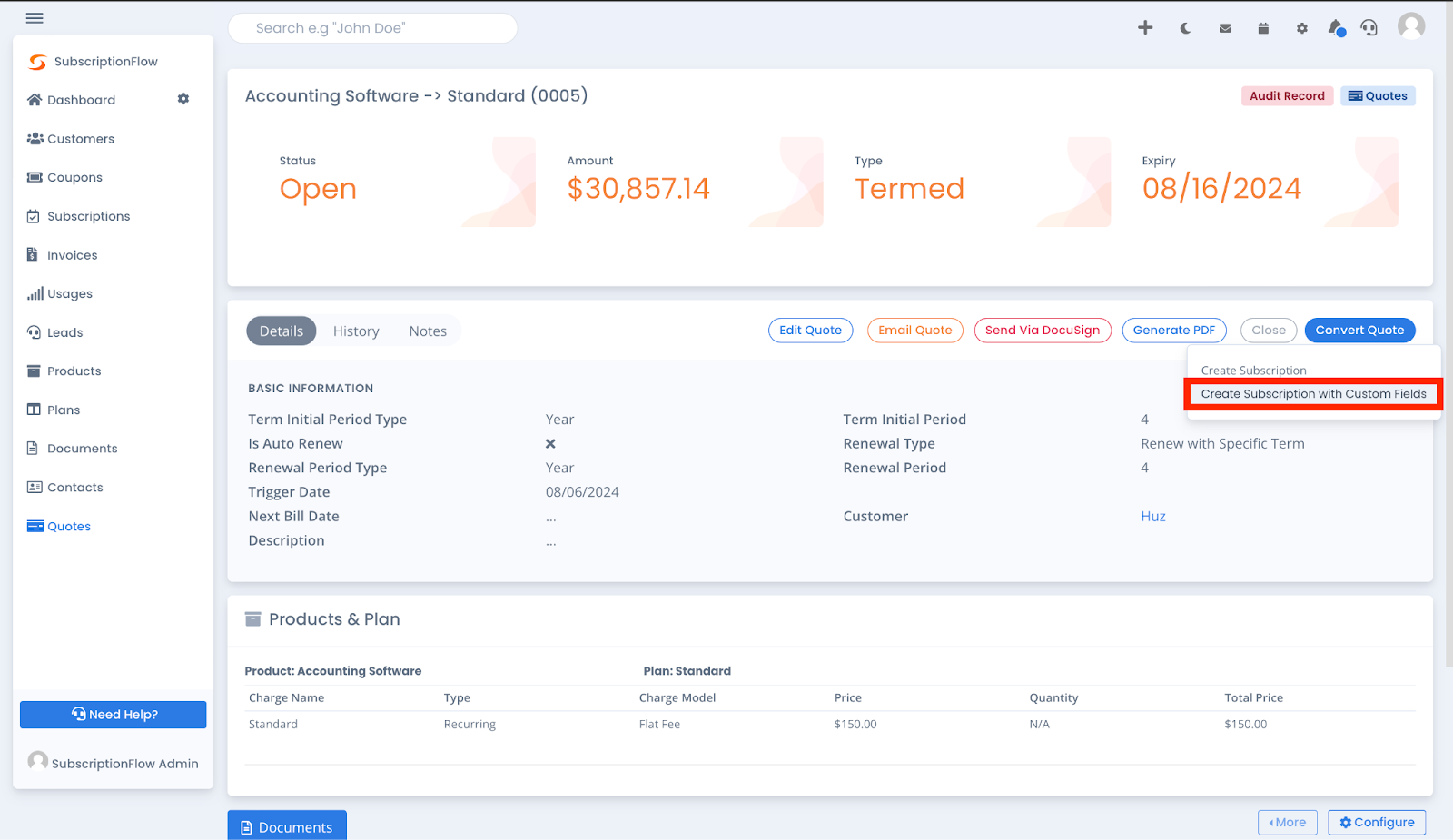This screenshot has height=840, width=1453.
Task: Choose Create Subscription option
Action: (x=1253, y=371)
